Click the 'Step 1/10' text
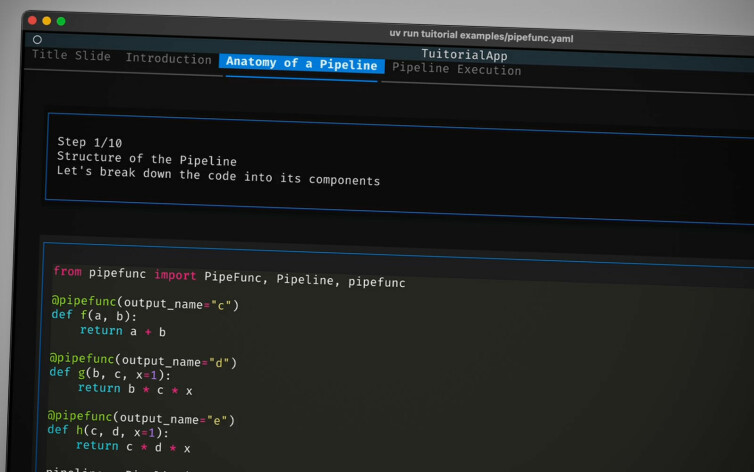Image resolution: width=754 pixels, height=472 pixels. pos(90,142)
